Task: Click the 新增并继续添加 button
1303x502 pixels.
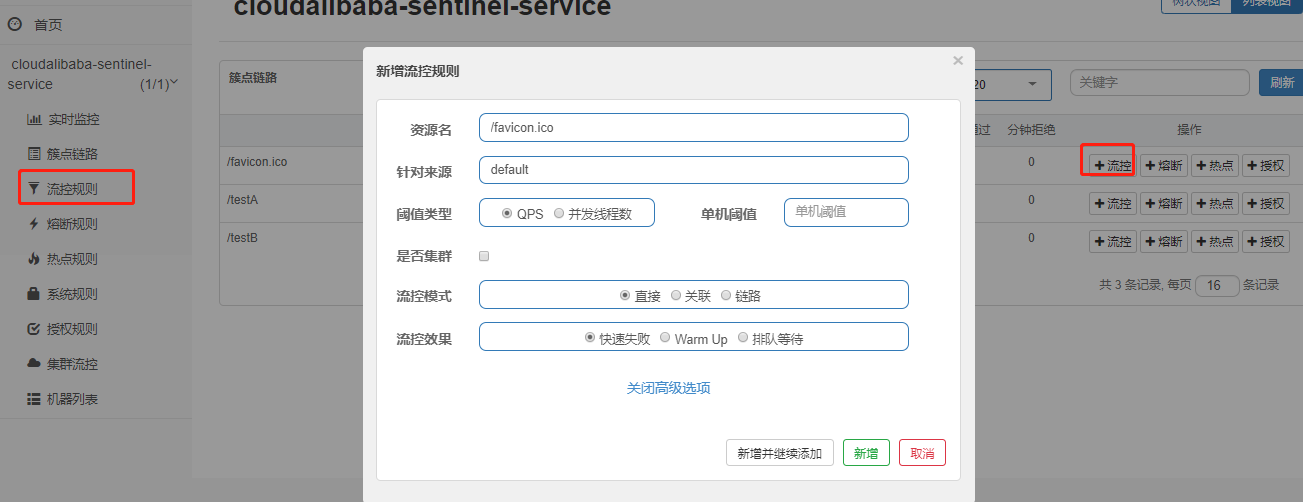Action: point(780,453)
